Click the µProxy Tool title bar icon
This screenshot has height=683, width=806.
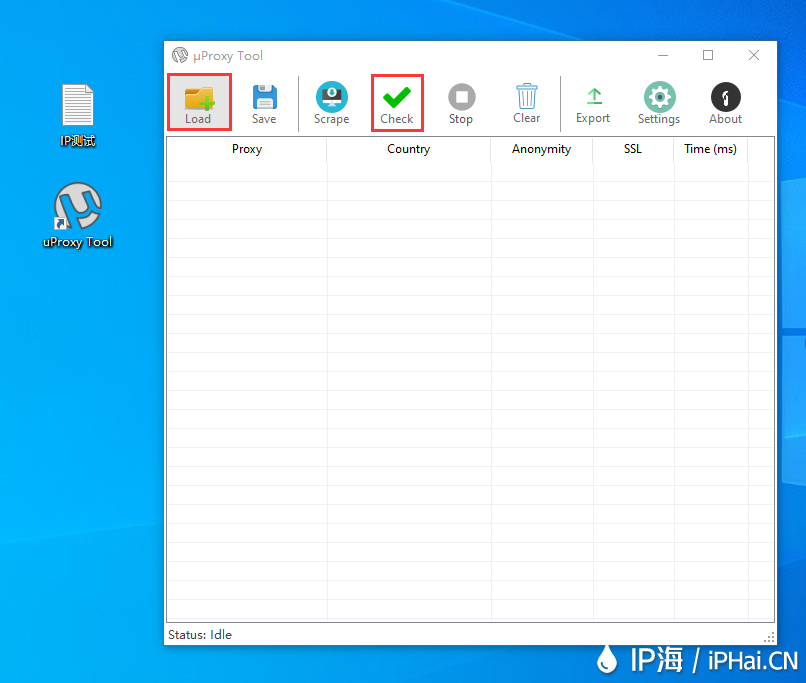(180, 56)
